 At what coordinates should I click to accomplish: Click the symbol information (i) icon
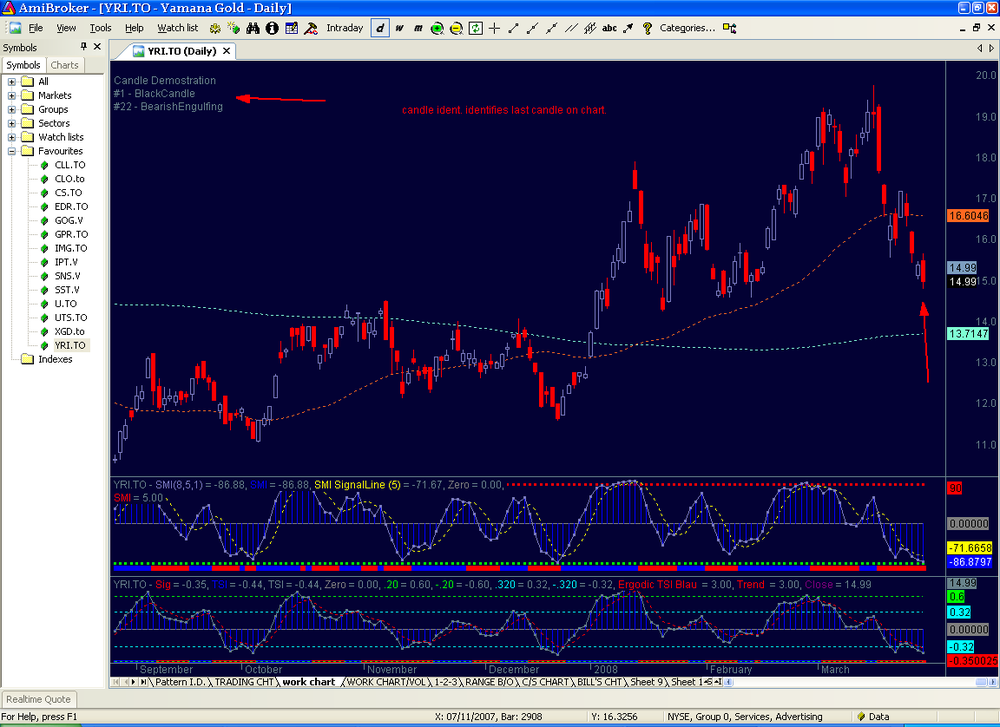(x=272, y=28)
